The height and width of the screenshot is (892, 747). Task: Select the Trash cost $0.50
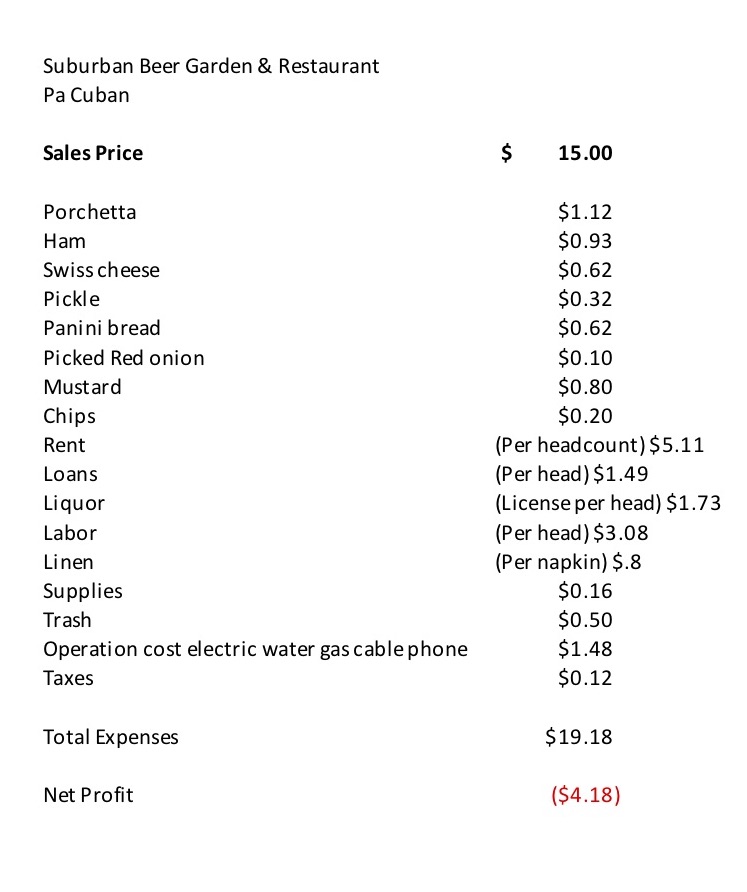coord(585,620)
